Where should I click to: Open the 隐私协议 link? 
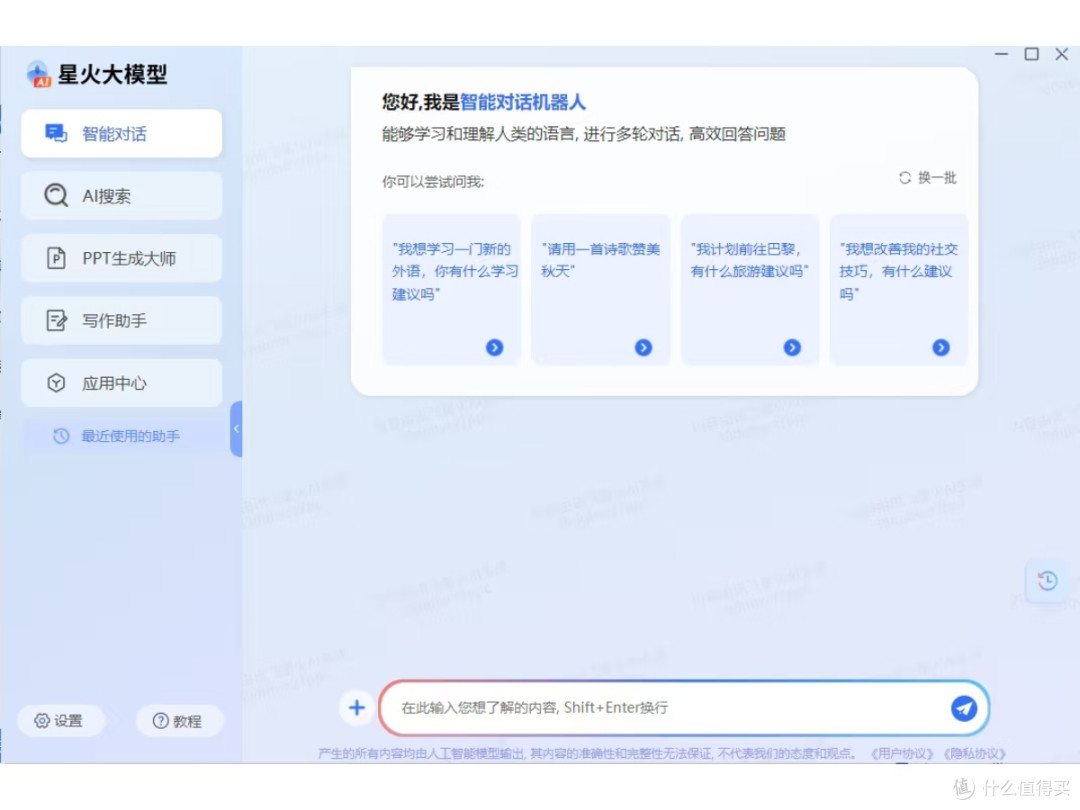(975, 754)
